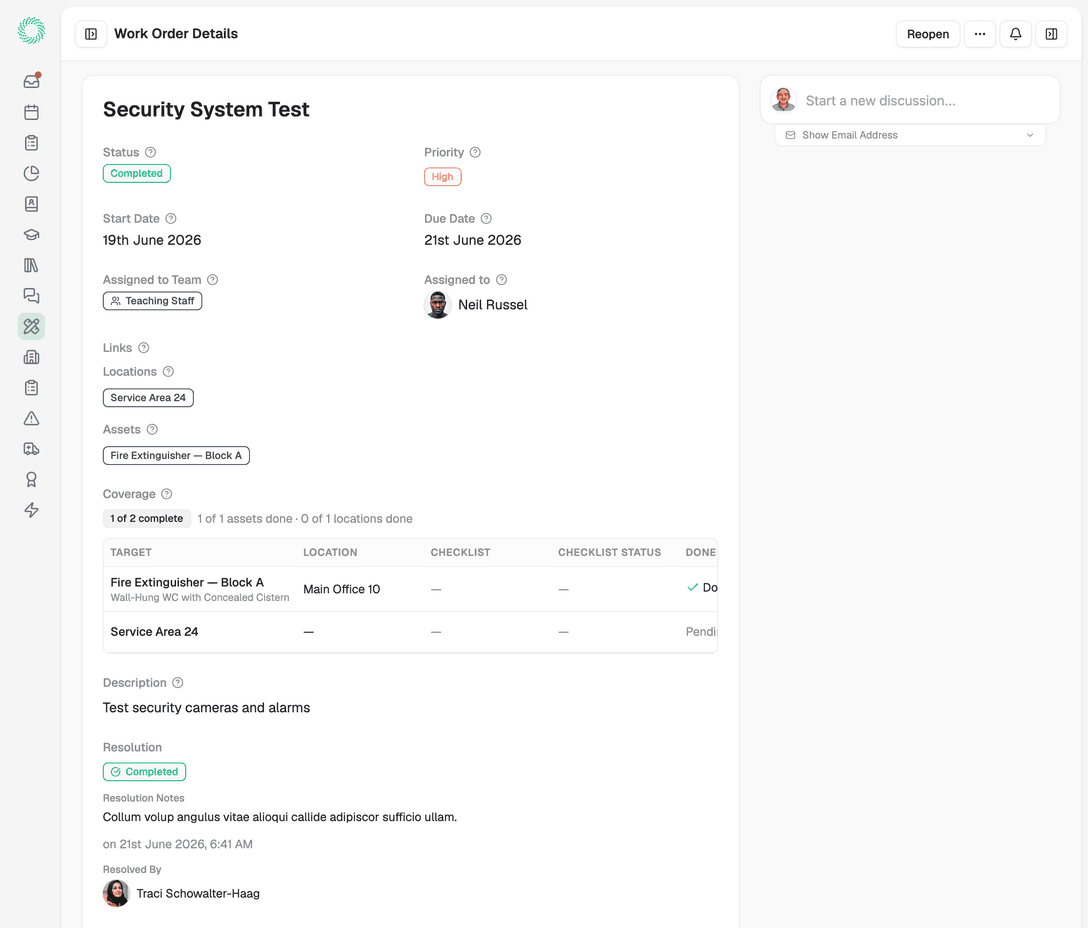This screenshot has width=1088, height=928.
Task: Open the chat messages sidebar icon
Action: click(x=31, y=296)
